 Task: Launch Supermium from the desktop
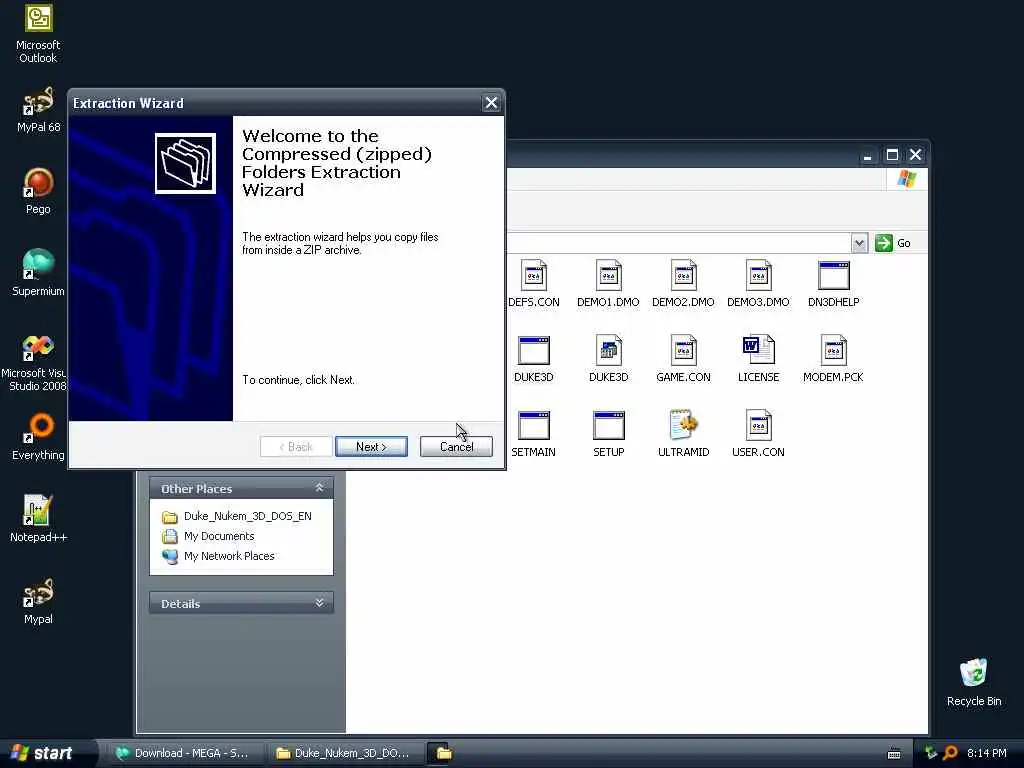38,273
